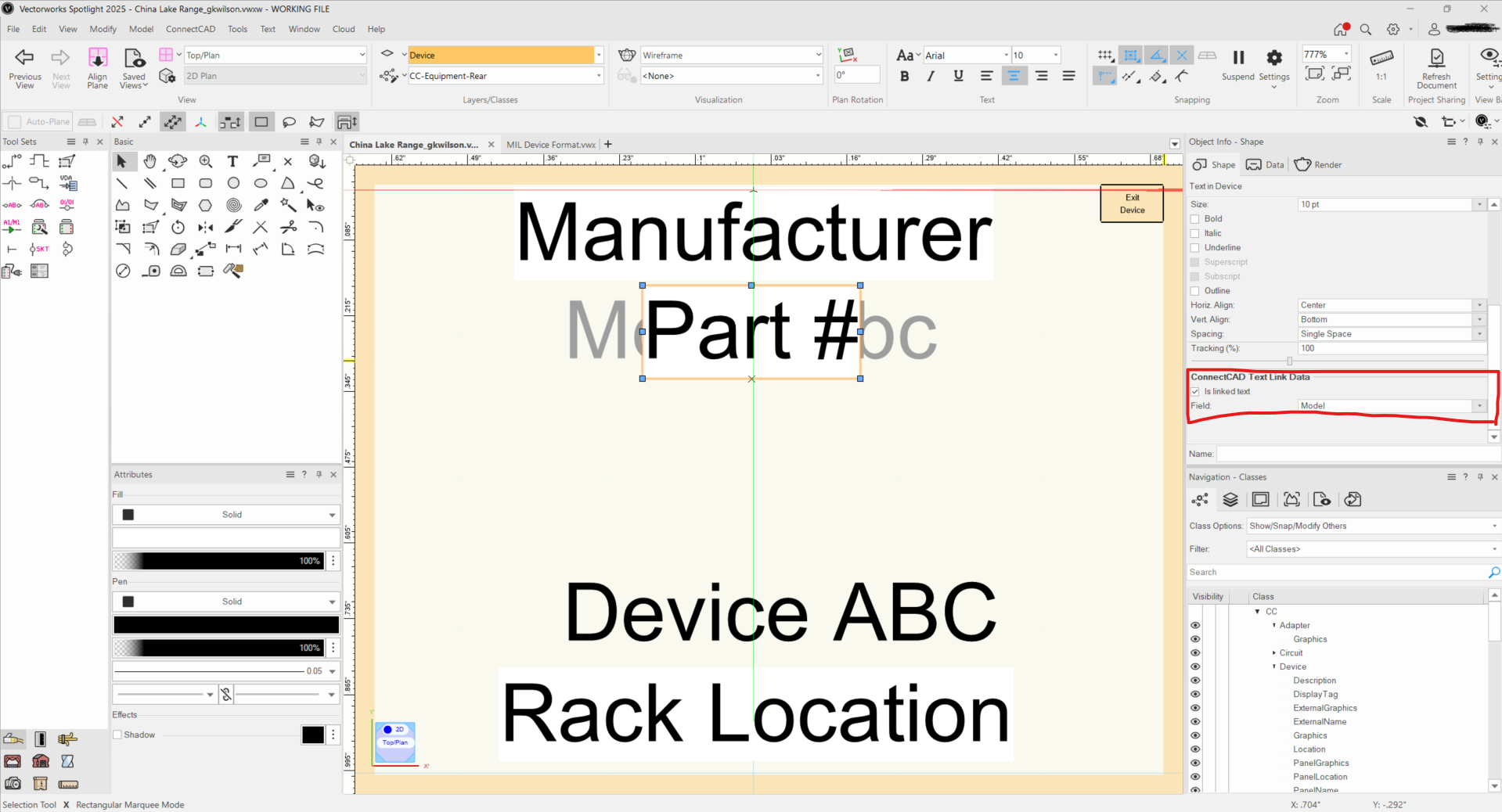Open the Horiz. Align dropdown
Image resolution: width=1502 pixels, height=812 pixels.
[x=1479, y=305]
